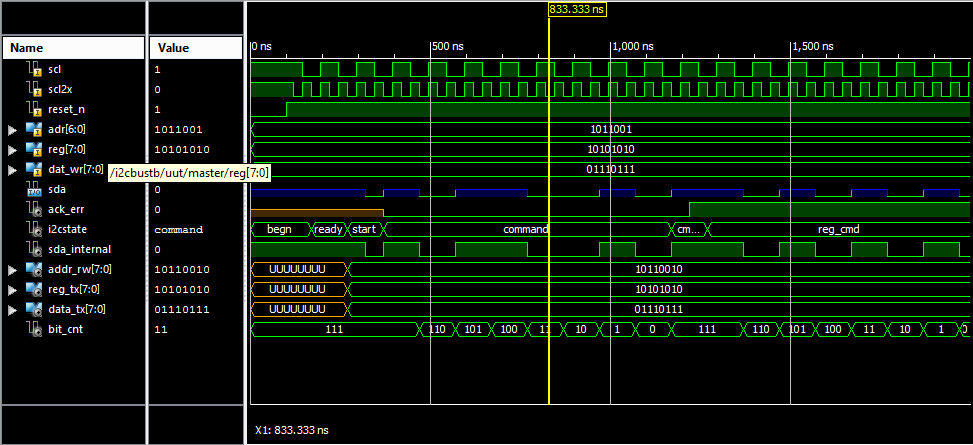Click the 'start' state in i2cstate waveform

click(x=364, y=230)
